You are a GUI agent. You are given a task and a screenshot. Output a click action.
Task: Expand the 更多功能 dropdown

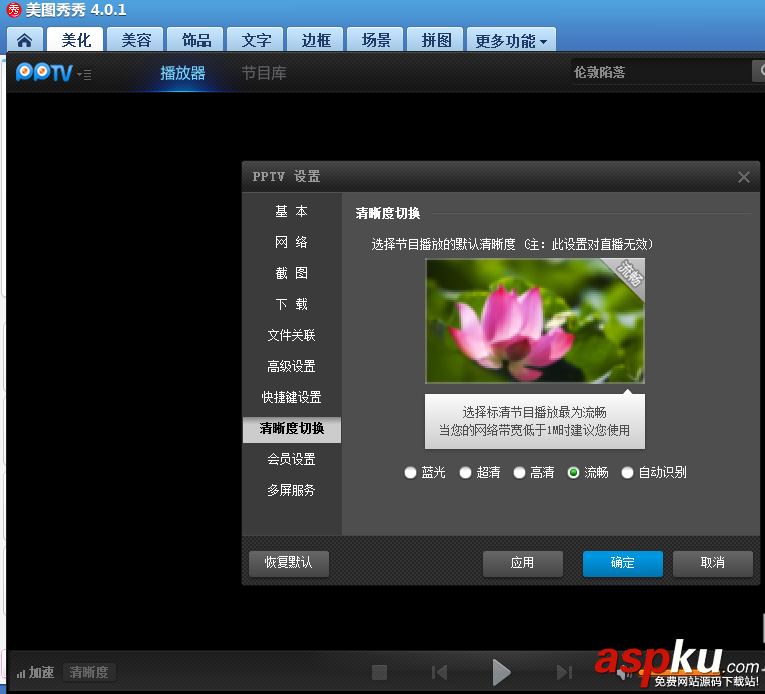coord(511,40)
